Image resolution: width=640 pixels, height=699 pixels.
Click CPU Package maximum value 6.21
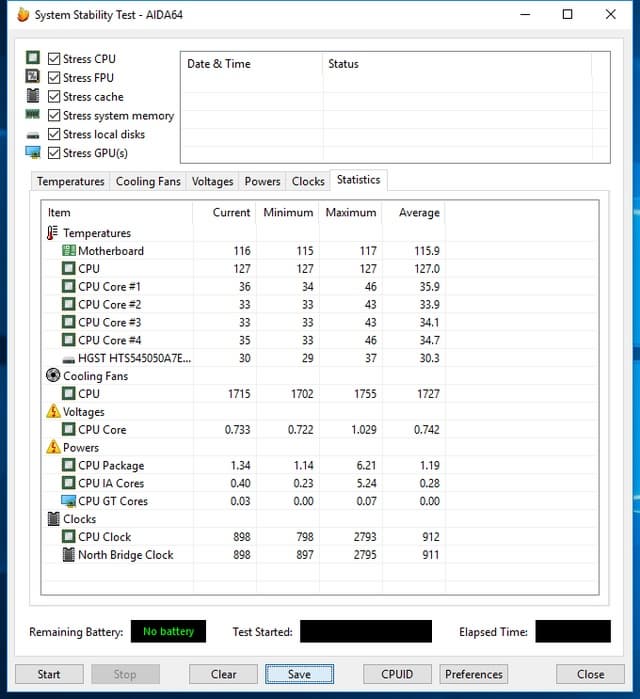point(366,465)
